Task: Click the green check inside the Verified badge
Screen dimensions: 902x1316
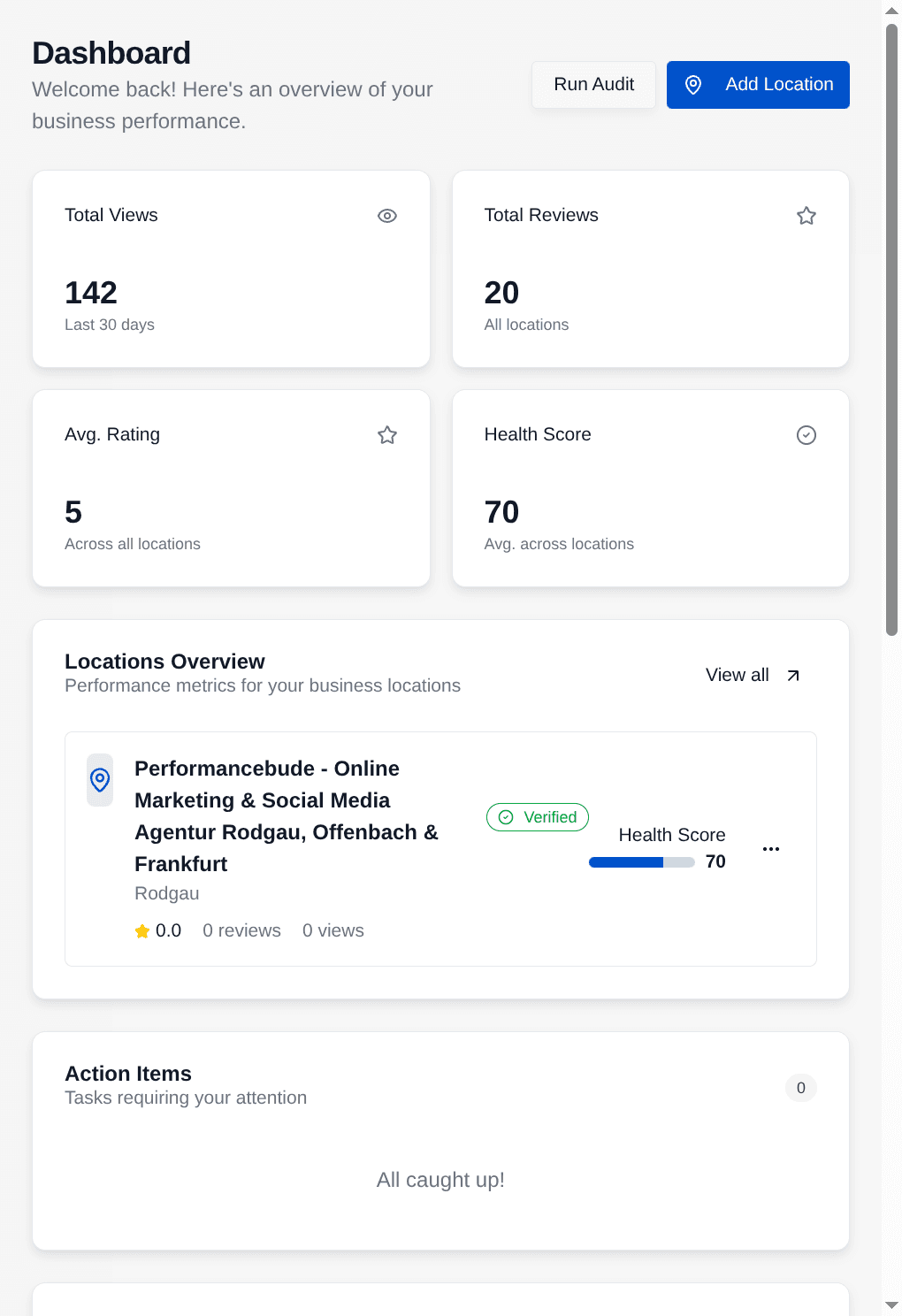Action: click(x=506, y=817)
